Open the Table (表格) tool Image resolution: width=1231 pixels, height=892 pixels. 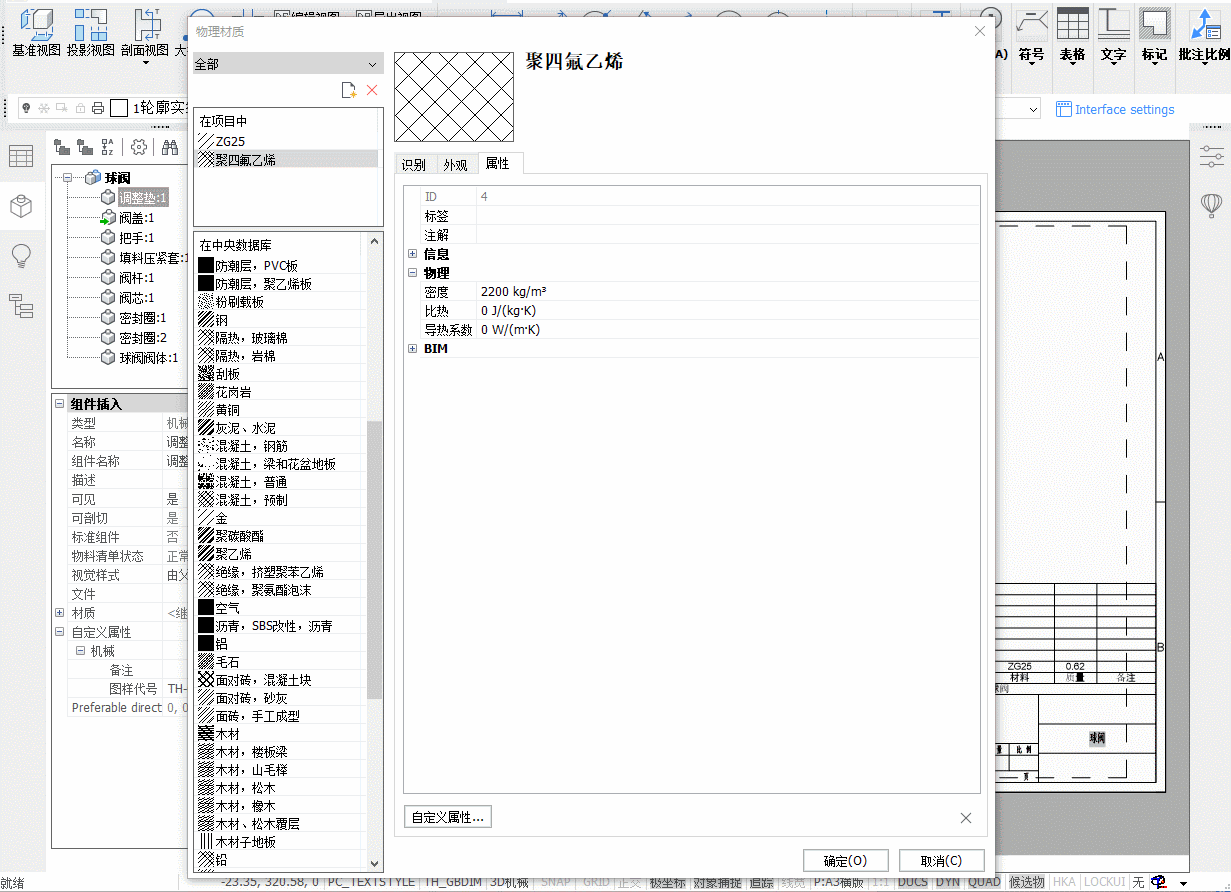(1072, 30)
